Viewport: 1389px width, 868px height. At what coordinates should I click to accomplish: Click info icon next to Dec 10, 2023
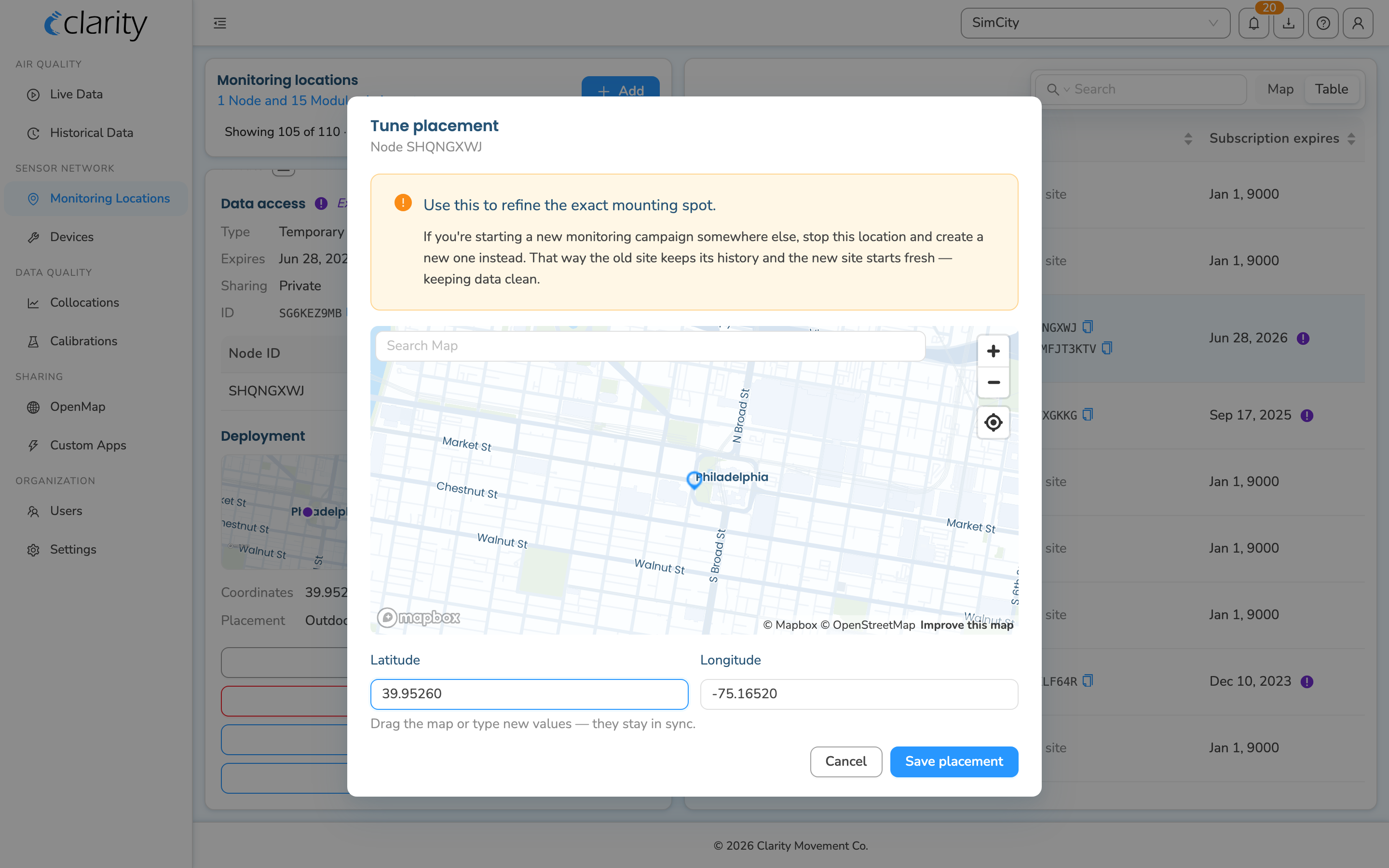pyautogui.click(x=1307, y=682)
